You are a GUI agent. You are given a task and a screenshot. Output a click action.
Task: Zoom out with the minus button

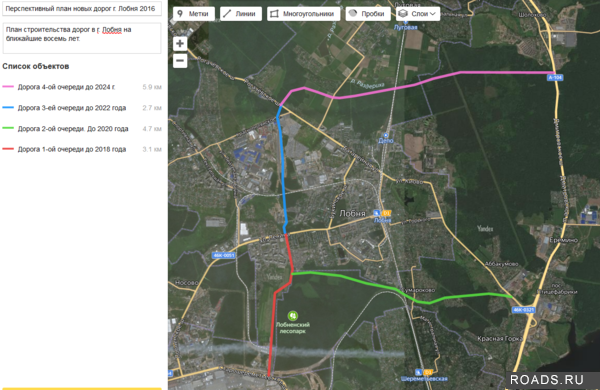point(180,60)
